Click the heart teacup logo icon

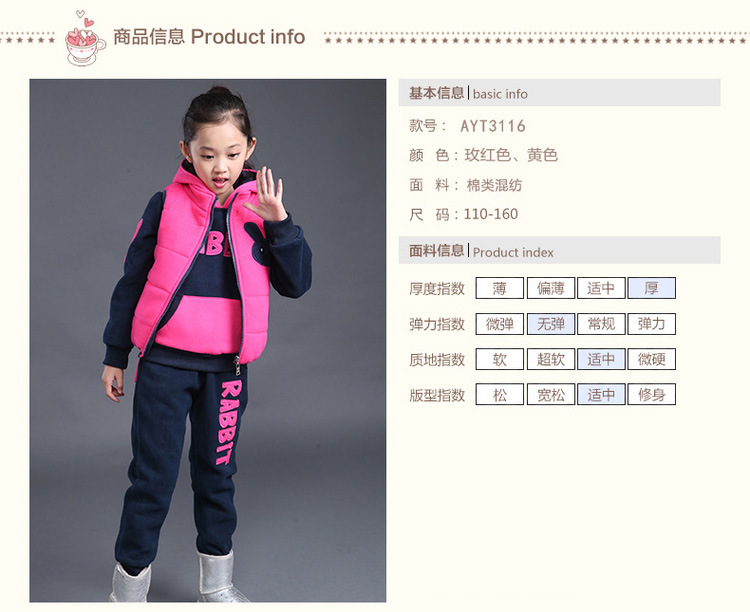pos(85,38)
